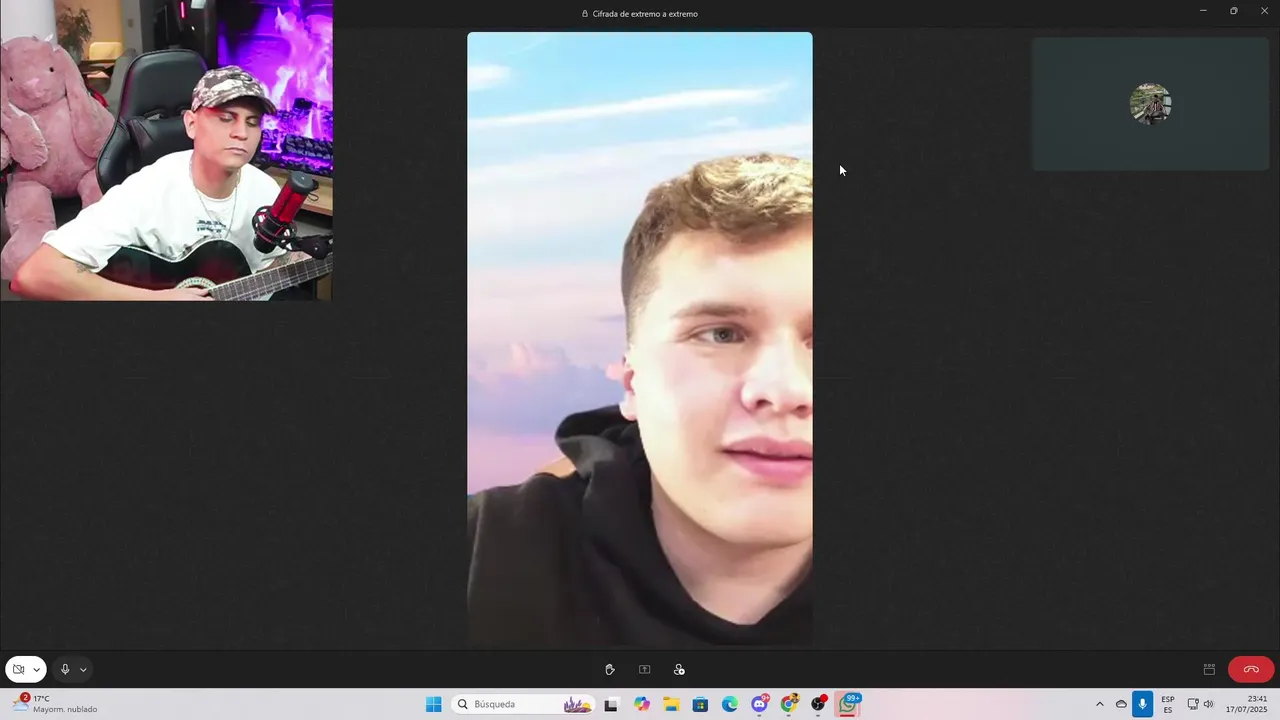This screenshot has width=1280, height=720.
Task: Click the 'Cifrada de extremo a extremo' label
Action: [x=645, y=14]
